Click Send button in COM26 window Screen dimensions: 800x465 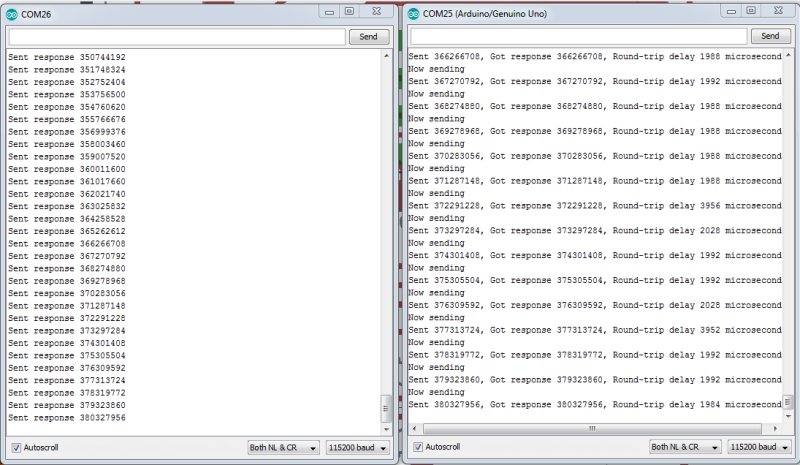tap(368, 37)
